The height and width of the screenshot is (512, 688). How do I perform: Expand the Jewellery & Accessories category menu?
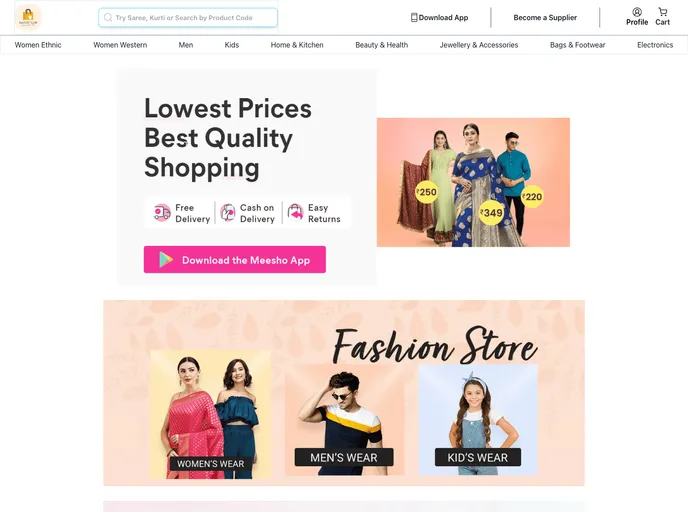pos(479,45)
